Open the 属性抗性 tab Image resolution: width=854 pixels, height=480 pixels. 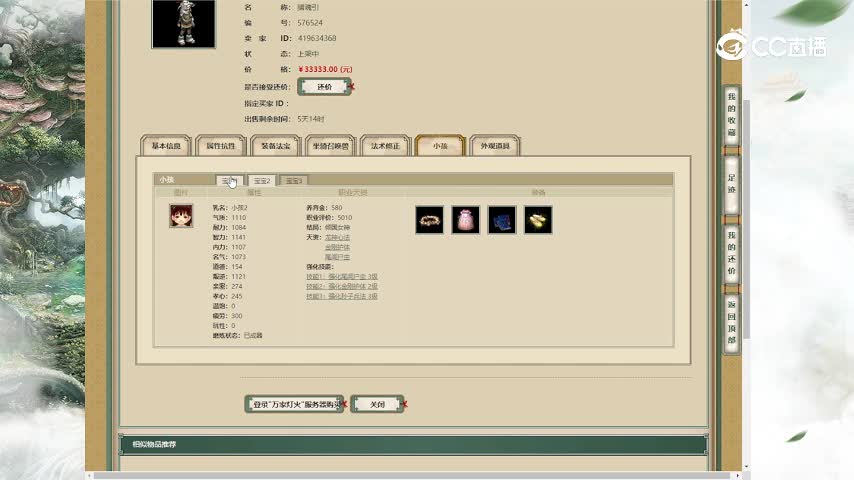coord(221,146)
